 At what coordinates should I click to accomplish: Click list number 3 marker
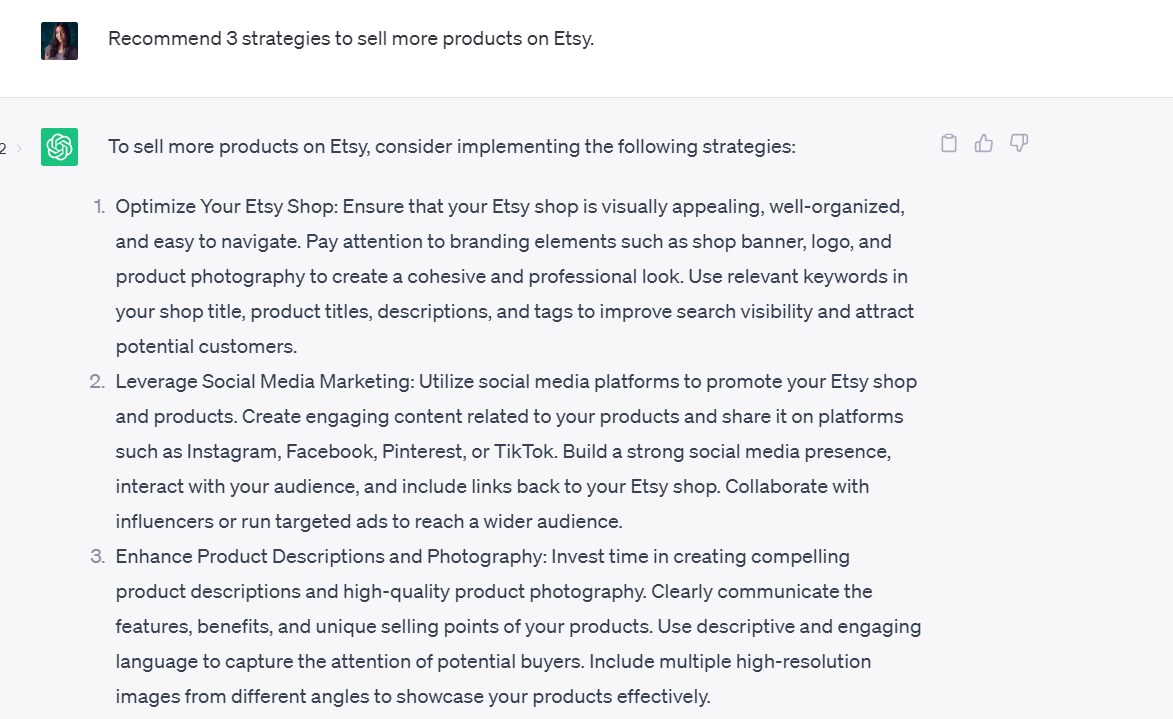click(97, 557)
